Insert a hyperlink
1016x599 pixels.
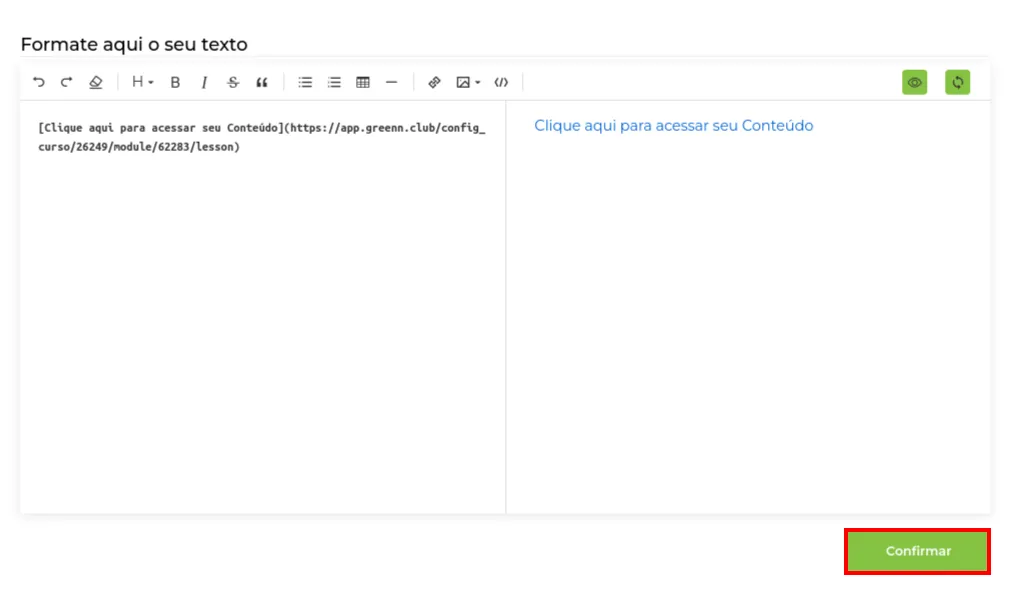434,82
